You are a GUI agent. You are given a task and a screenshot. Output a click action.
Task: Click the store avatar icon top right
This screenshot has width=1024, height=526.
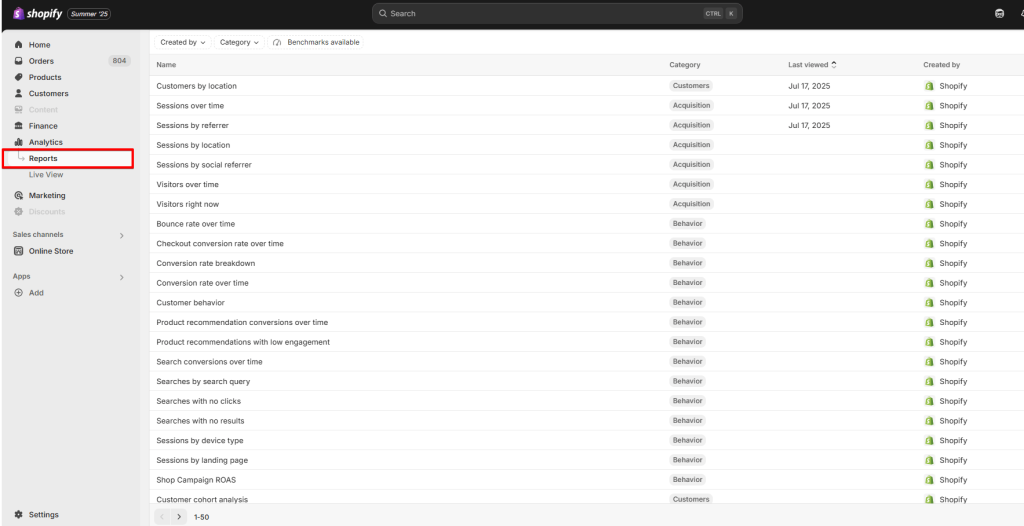pos(999,14)
